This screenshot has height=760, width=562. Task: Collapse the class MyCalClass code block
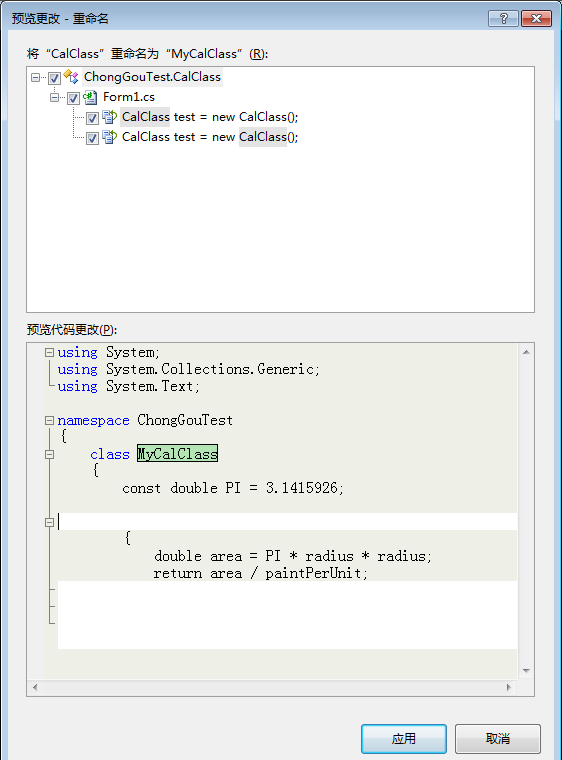coord(49,454)
